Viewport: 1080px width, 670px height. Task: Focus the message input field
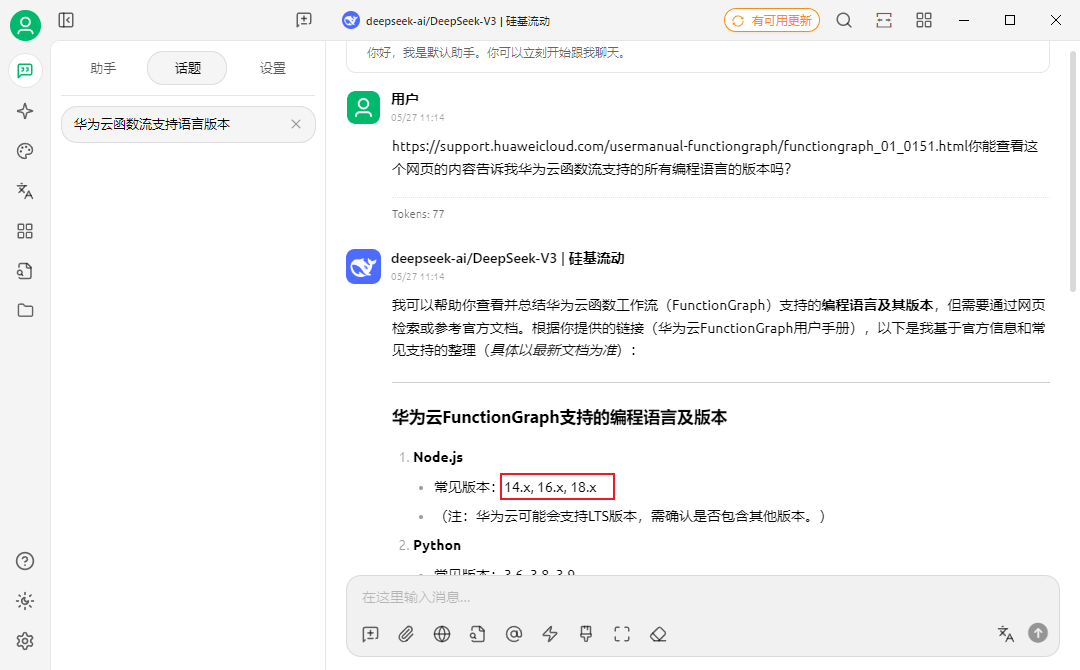[703, 597]
